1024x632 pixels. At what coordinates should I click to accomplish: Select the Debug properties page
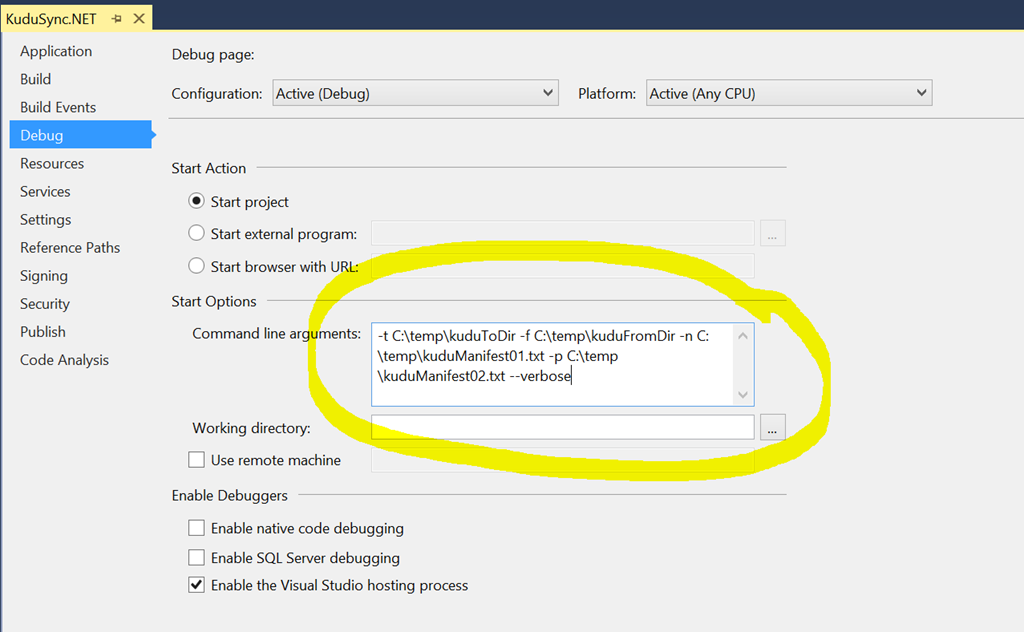[x=81, y=134]
